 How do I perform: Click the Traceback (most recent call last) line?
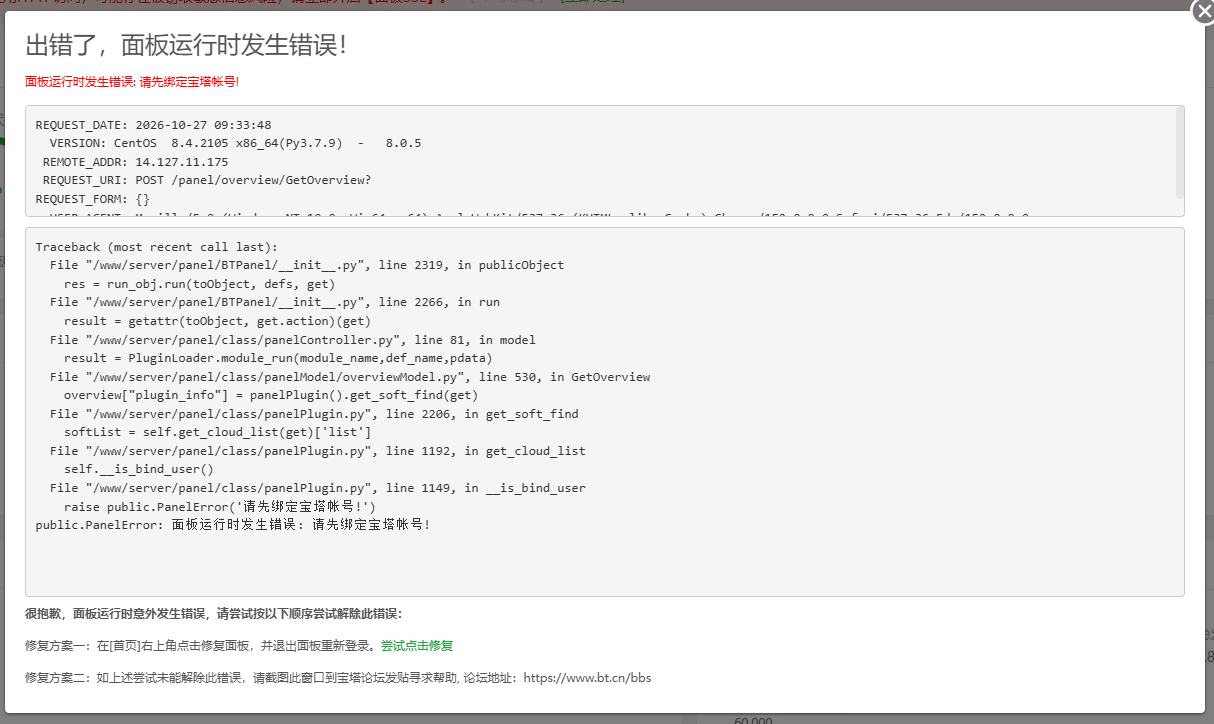pos(157,247)
